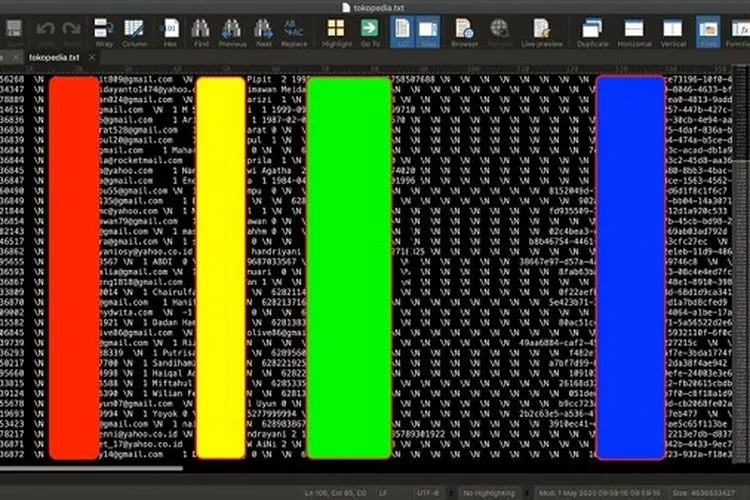Image resolution: width=750 pixels, height=500 pixels.
Task: Close the tokopedia.txt tab
Action: point(91,57)
